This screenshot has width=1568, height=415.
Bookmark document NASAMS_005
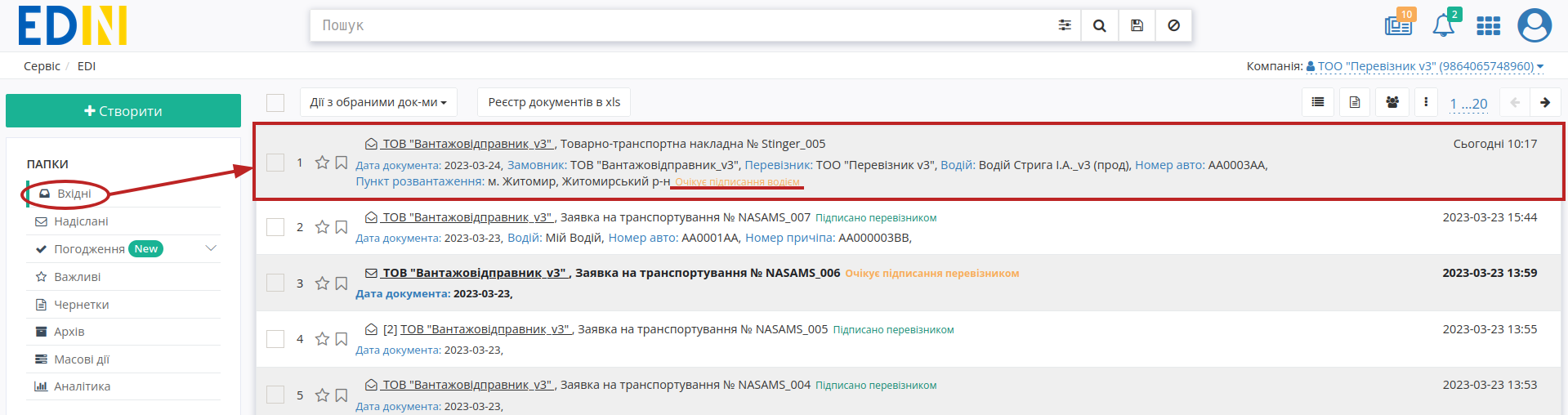click(342, 339)
